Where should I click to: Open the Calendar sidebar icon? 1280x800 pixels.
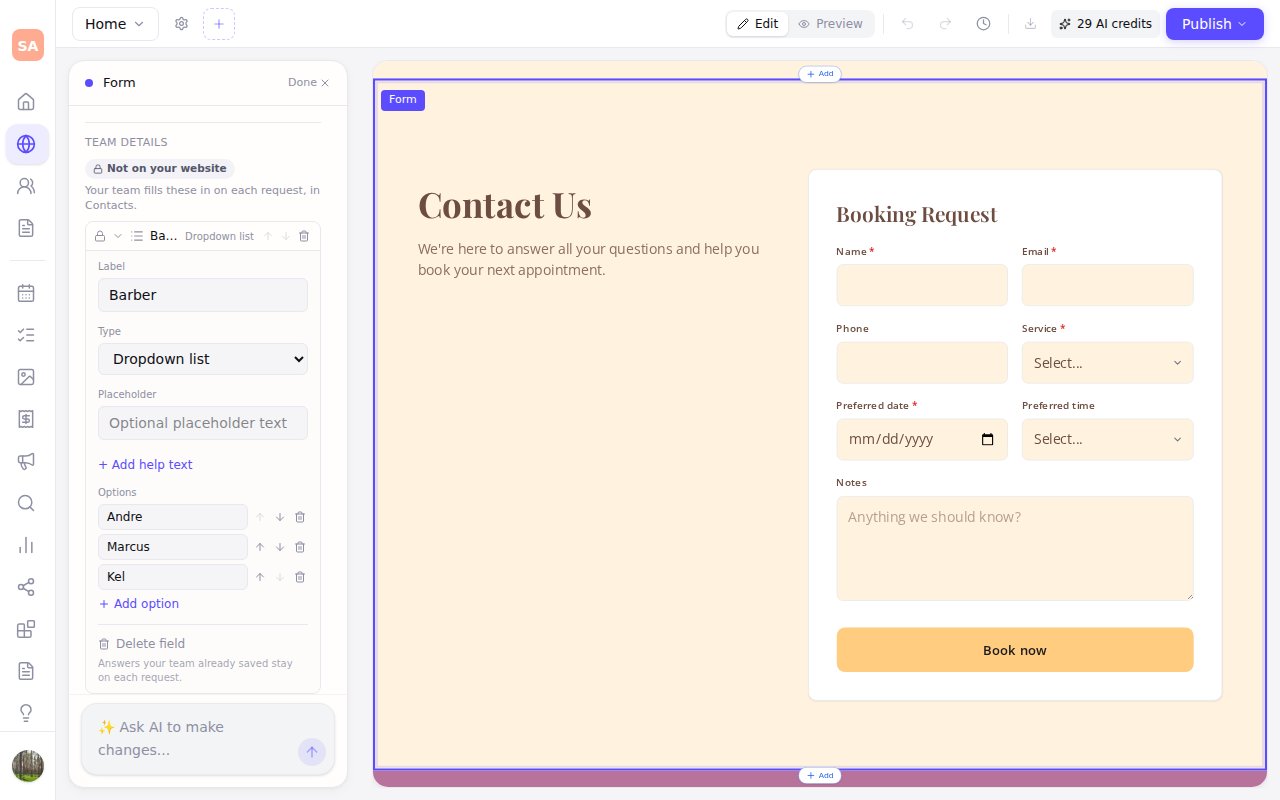click(26, 293)
